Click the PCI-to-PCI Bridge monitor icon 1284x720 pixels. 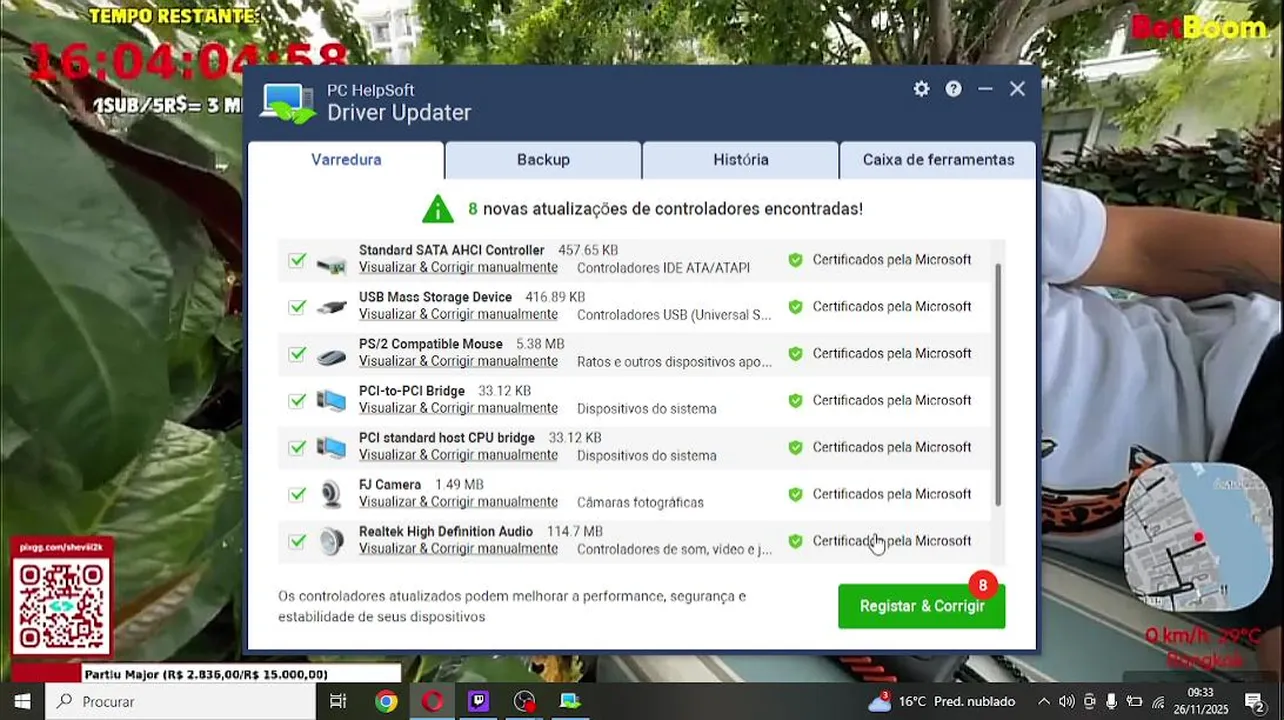point(331,401)
